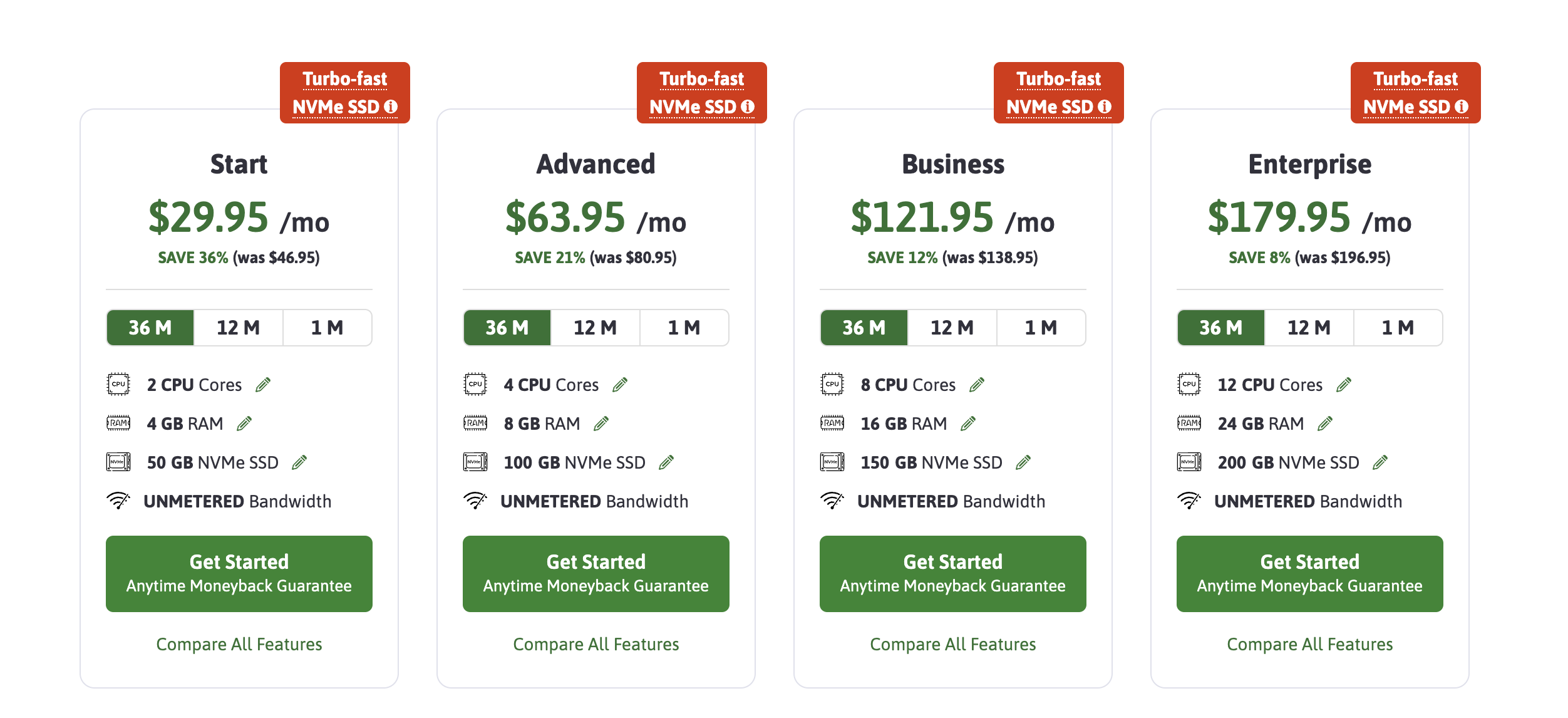Select 1 M term for Enterprise plan
This screenshot has height=718, width=1568.
coord(1398,328)
